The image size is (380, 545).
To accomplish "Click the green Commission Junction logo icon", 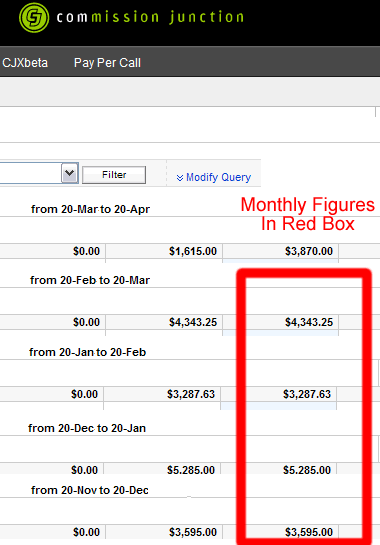I will tap(34, 17).
